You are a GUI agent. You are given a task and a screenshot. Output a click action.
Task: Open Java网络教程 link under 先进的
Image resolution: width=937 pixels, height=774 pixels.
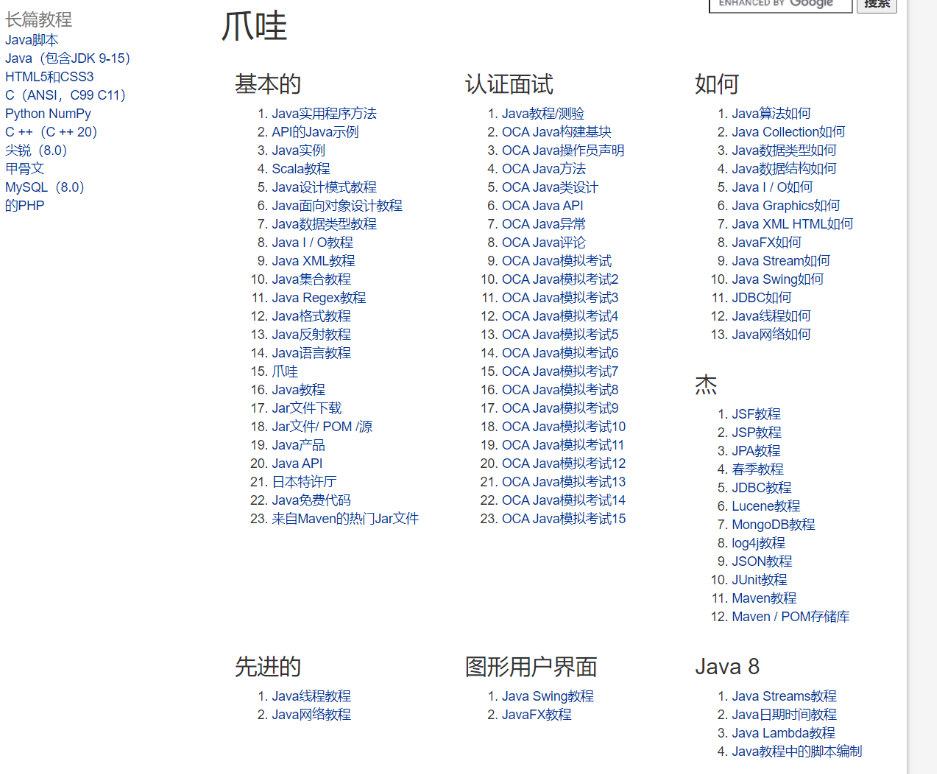click(x=311, y=715)
